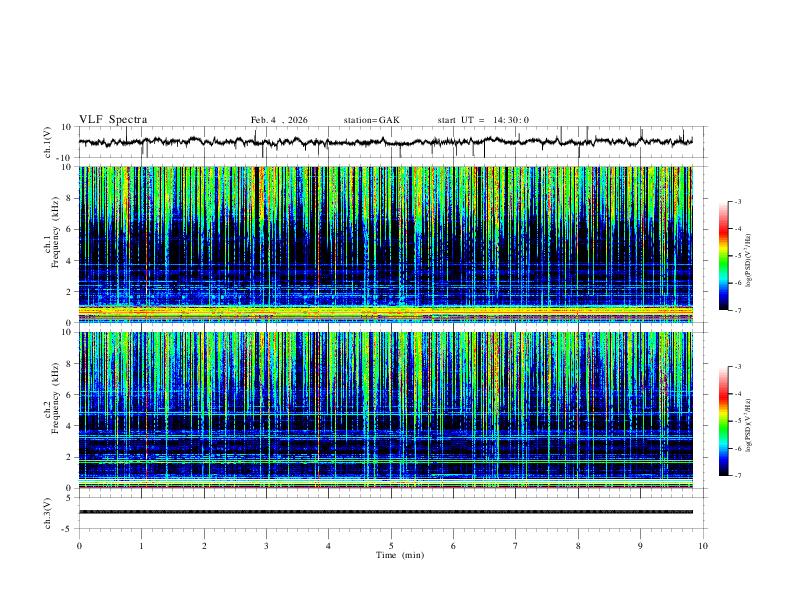Click the "10" tick label ending the time axis

point(703,546)
